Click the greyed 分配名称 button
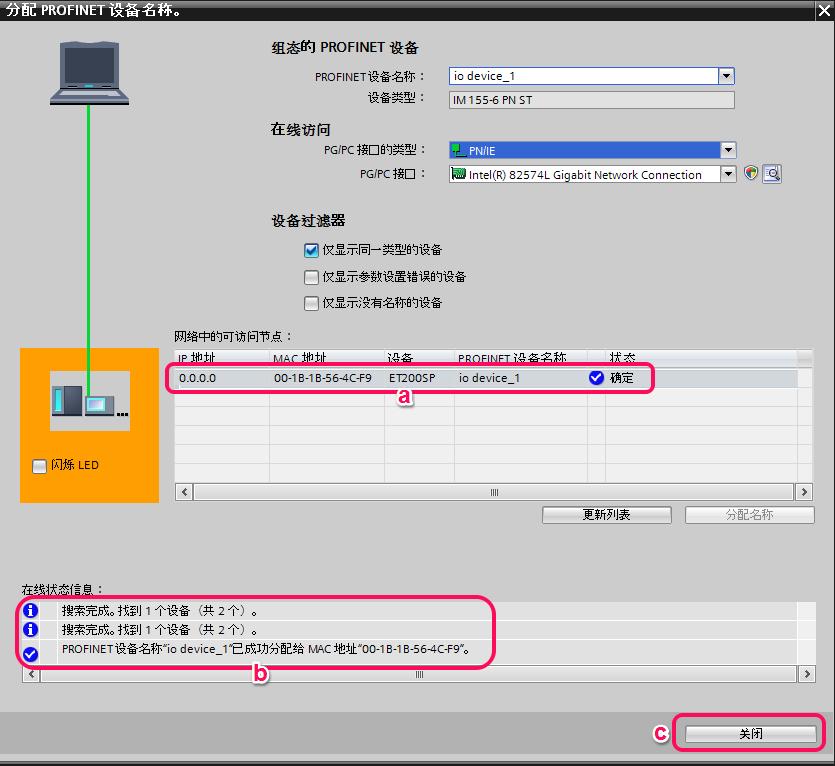Screen dimensions: 835x766 pyautogui.click(x=749, y=515)
